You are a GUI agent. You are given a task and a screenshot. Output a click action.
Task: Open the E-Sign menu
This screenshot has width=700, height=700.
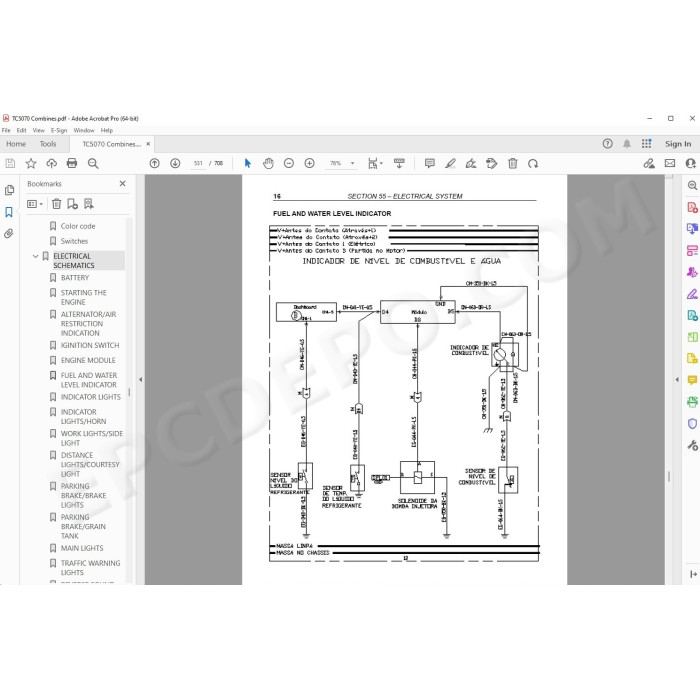[x=59, y=130]
